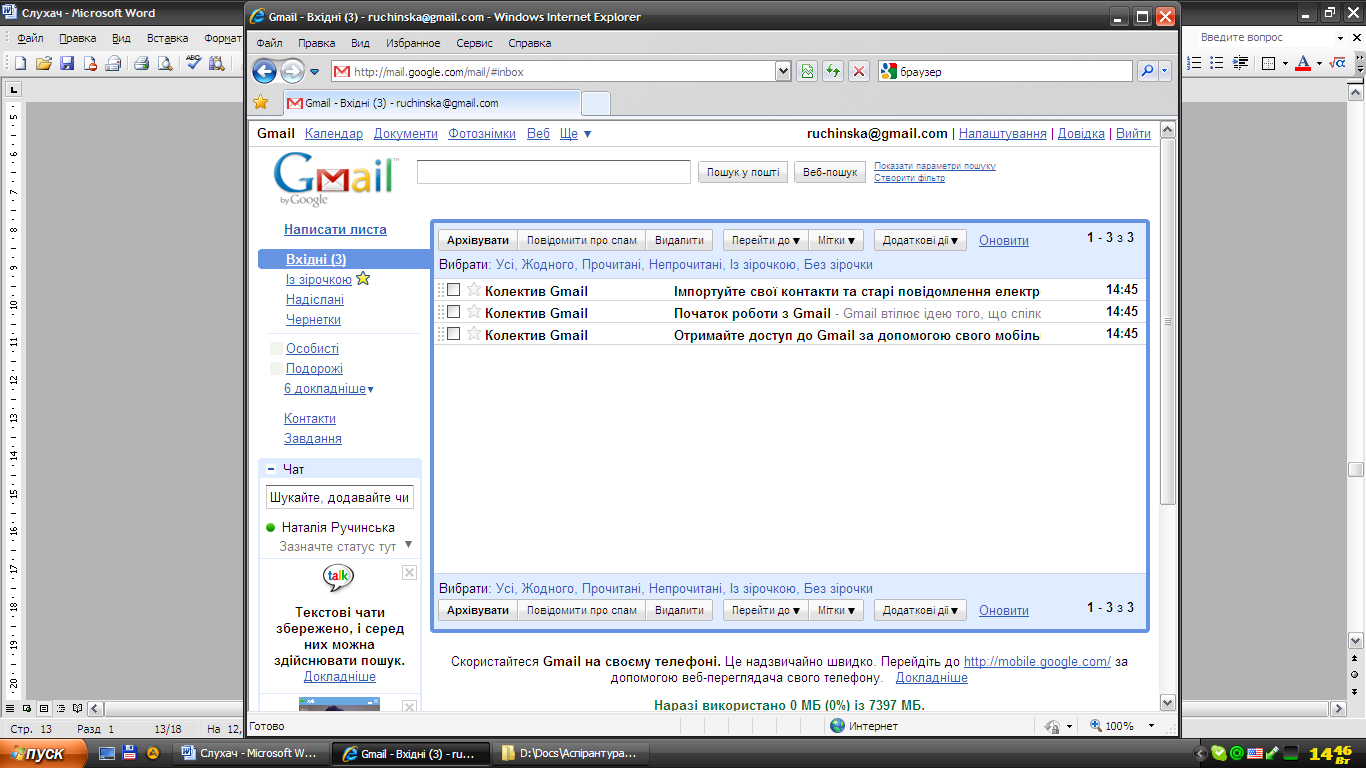Close the Talk promo box in chat

point(409,572)
